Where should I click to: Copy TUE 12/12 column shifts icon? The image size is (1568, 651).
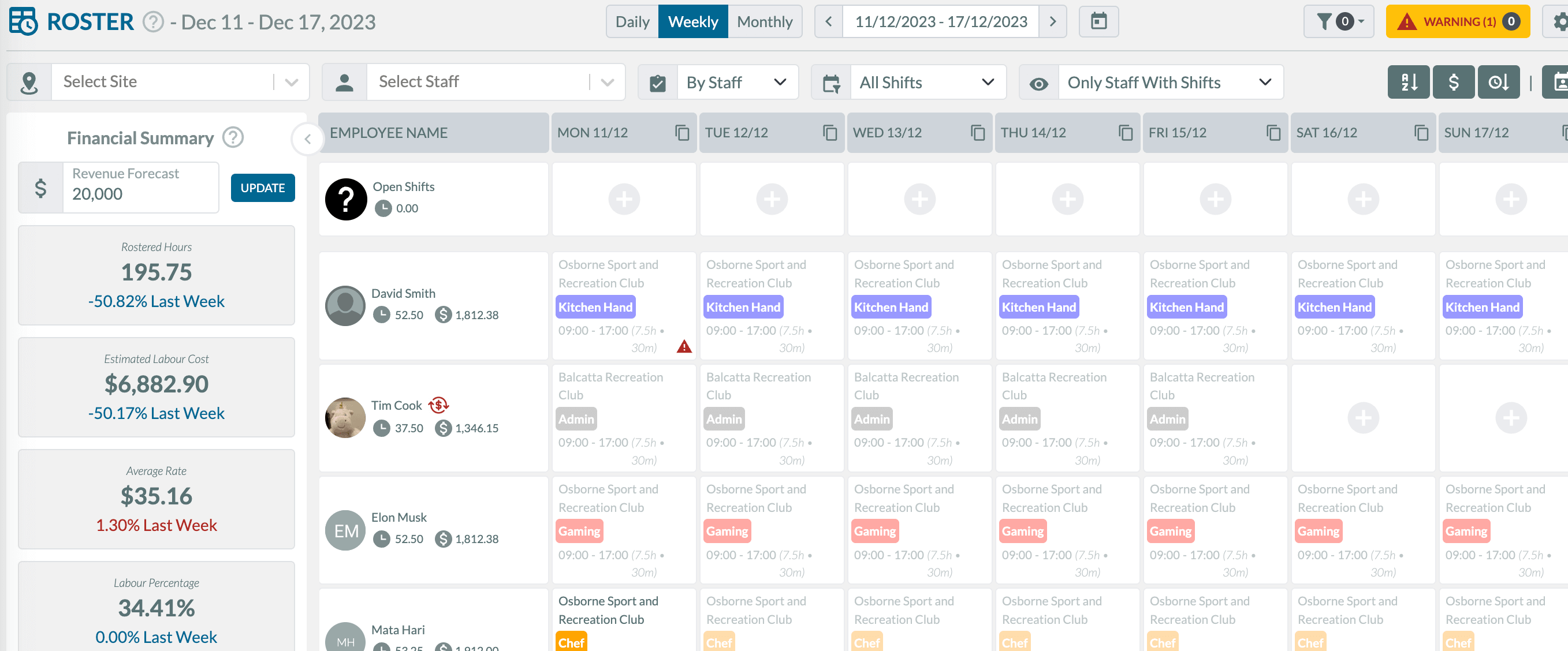point(830,133)
